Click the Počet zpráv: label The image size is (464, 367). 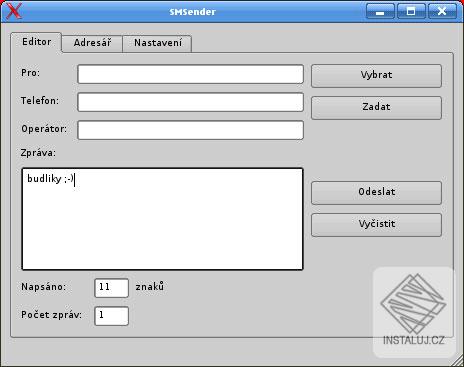click(x=52, y=315)
